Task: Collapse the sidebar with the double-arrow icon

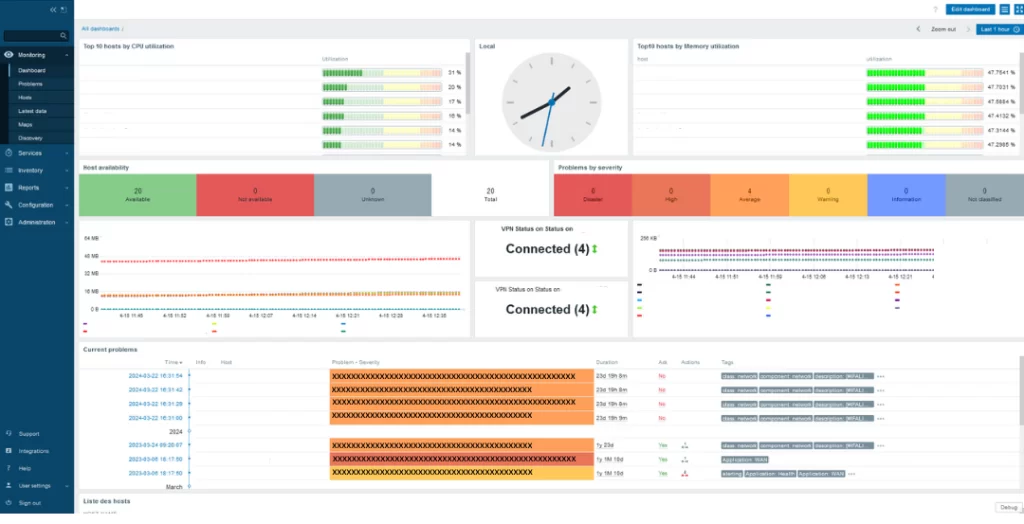Action: coord(53,9)
